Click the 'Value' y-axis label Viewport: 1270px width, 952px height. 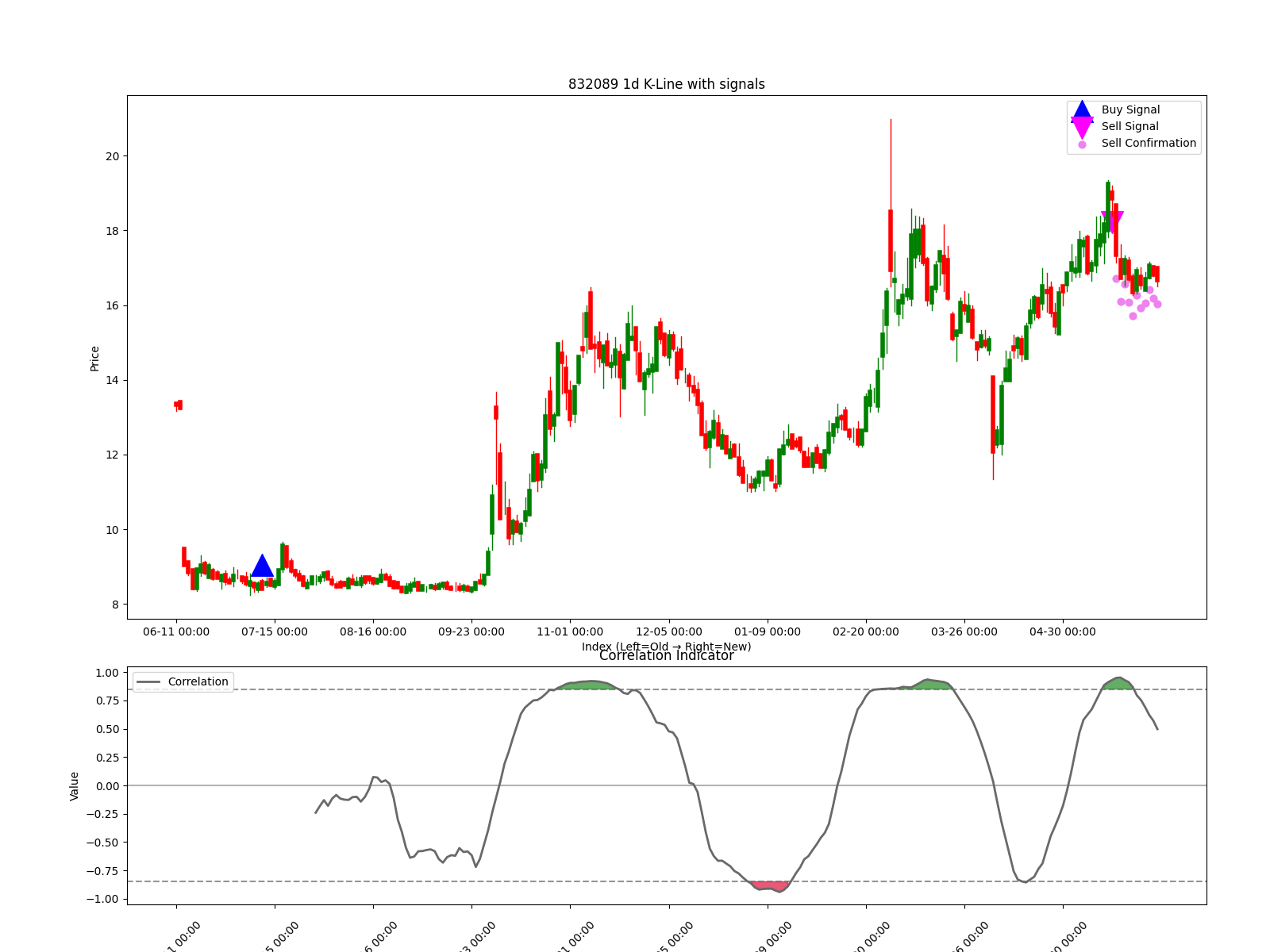(75, 786)
